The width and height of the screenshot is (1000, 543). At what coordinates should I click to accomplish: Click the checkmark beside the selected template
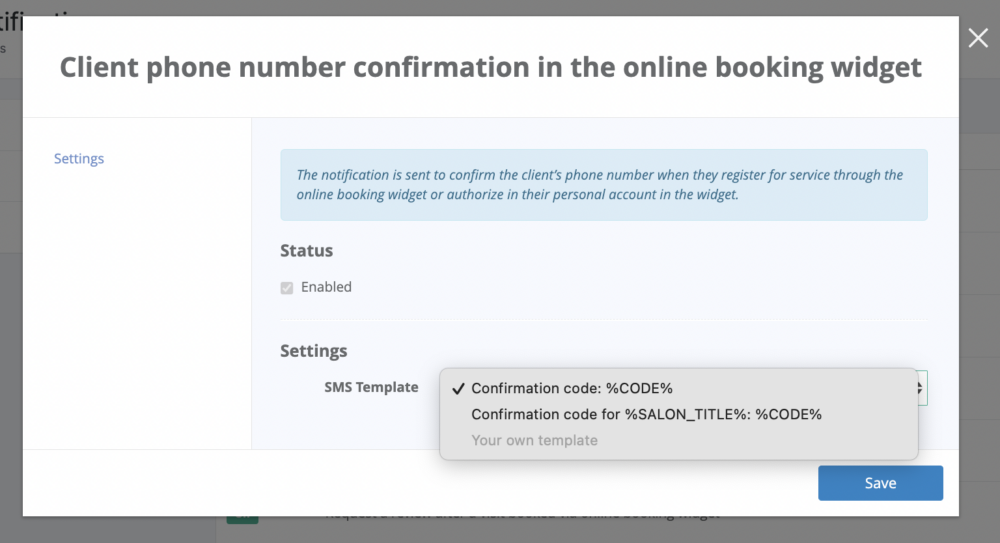click(x=458, y=388)
